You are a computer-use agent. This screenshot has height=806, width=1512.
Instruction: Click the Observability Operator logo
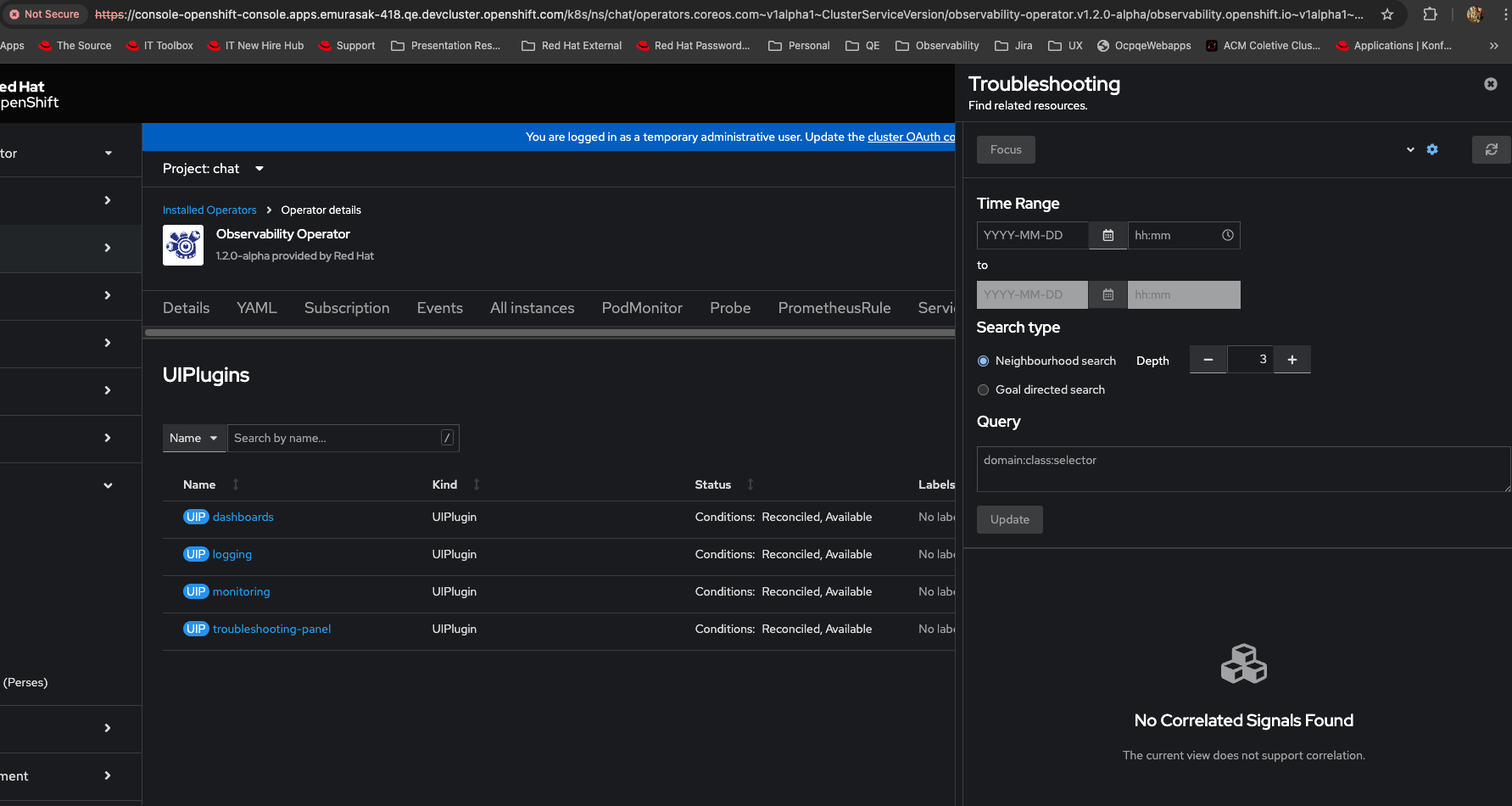(x=183, y=245)
